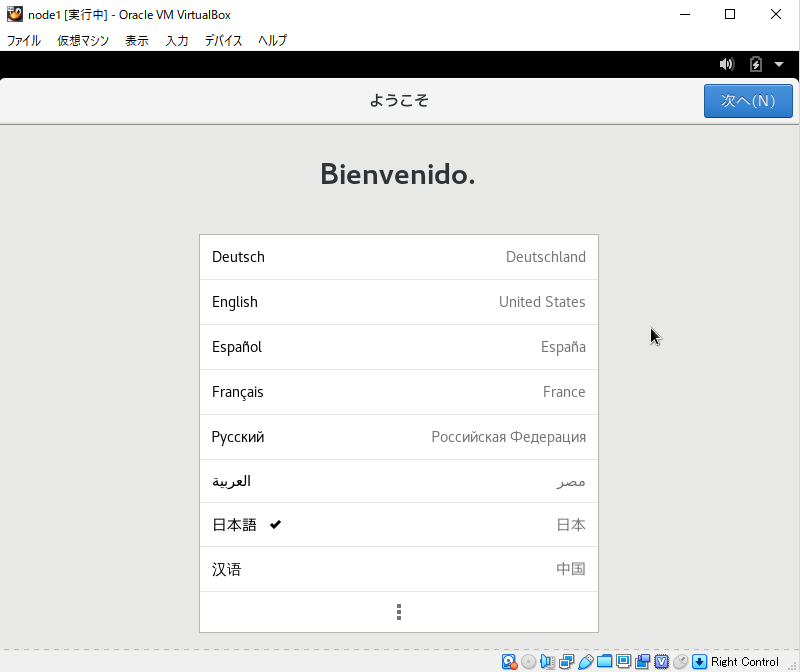Click the network adapters status icon
The width and height of the screenshot is (800, 672).
(566, 662)
